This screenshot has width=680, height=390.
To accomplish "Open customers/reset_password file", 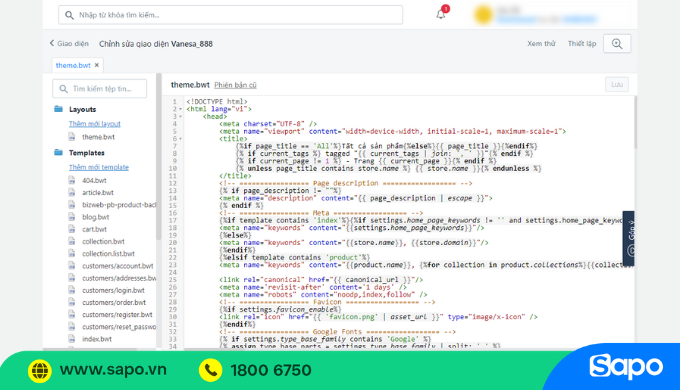I will coord(119,326).
